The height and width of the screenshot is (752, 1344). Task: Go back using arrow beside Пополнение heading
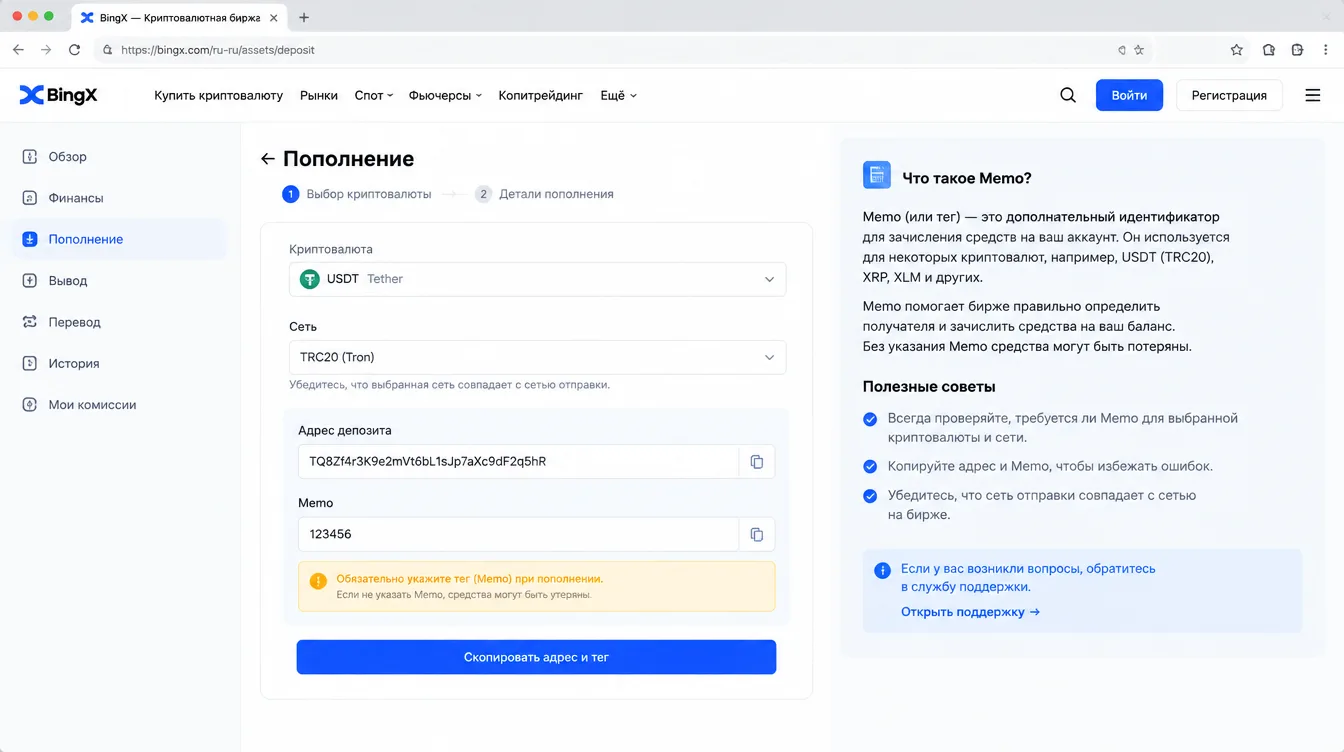click(267, 159)
